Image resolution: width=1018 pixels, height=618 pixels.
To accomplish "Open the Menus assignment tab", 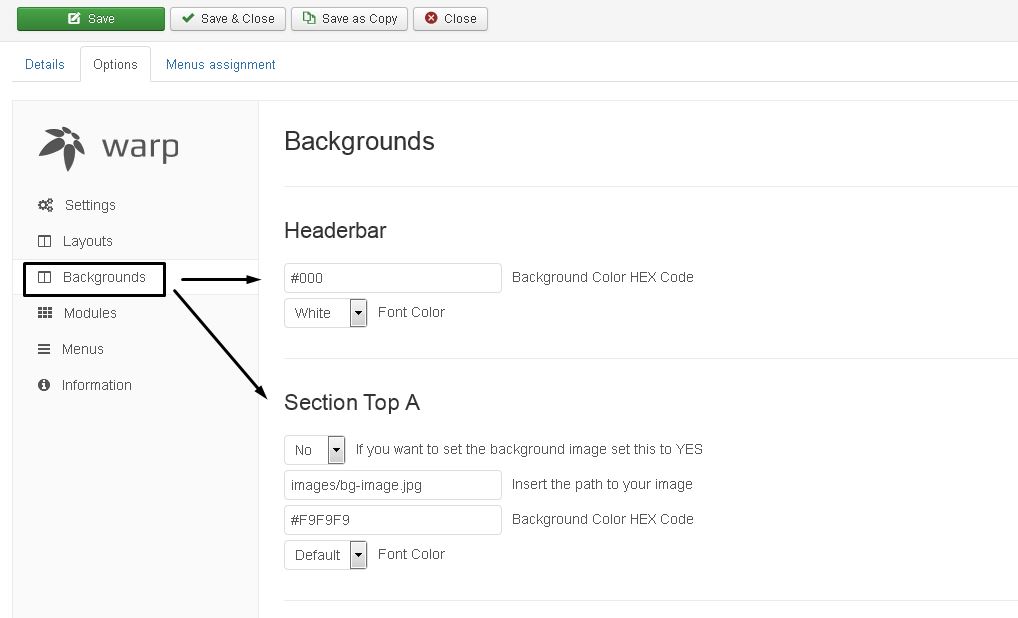I will coord(220,64).
